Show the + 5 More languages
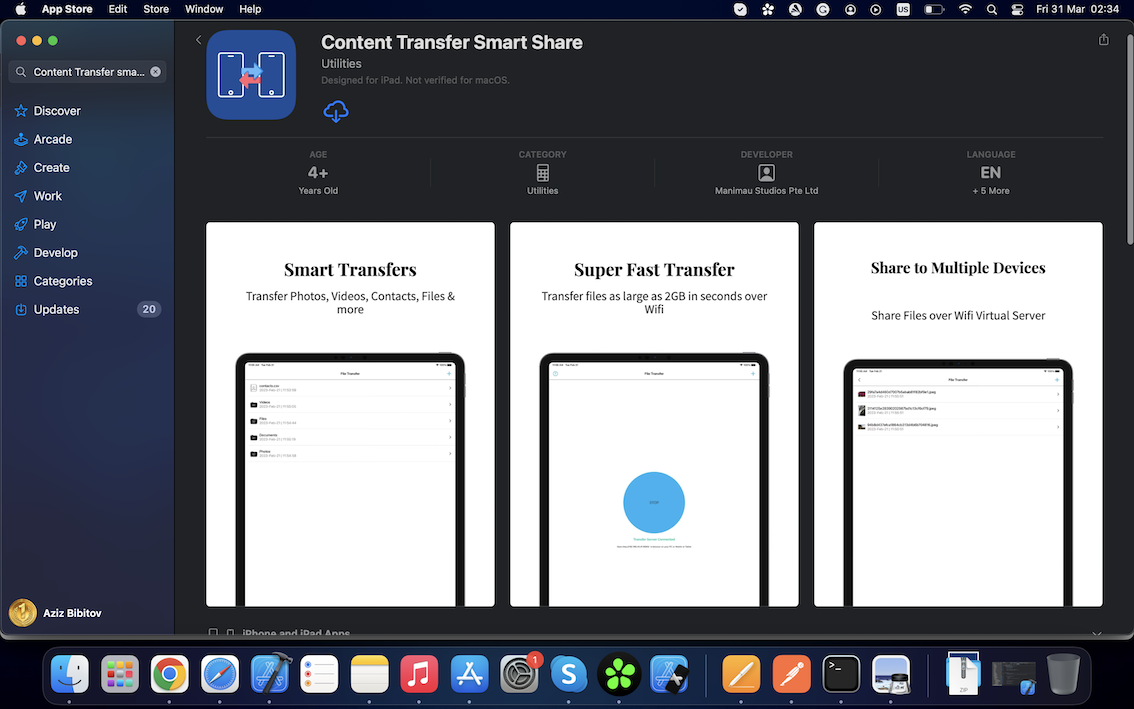The image size is (1134, 709). (990, 191)
